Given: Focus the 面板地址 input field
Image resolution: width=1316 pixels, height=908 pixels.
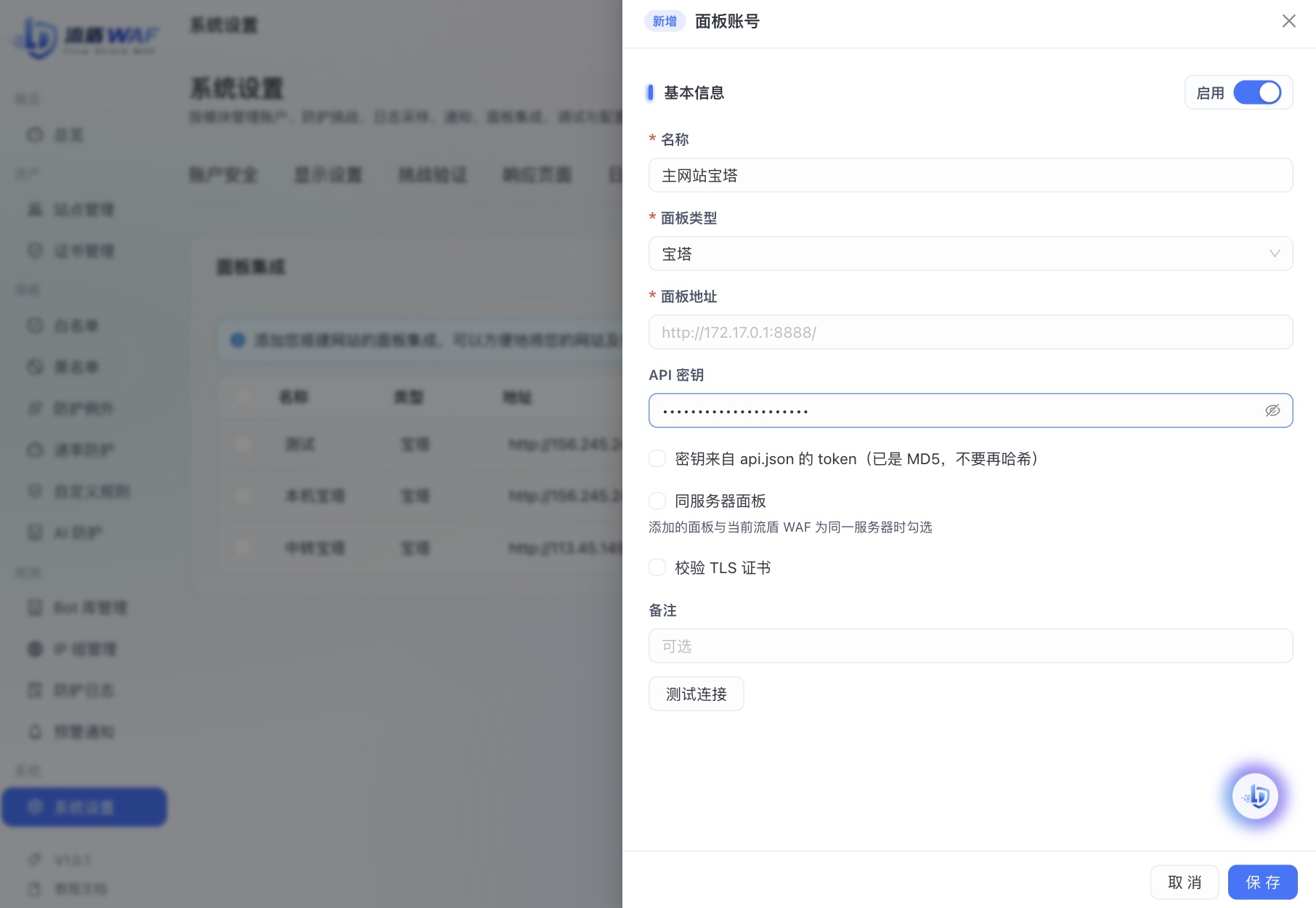Looking at the screenshot, I should (x=970, y=332).
